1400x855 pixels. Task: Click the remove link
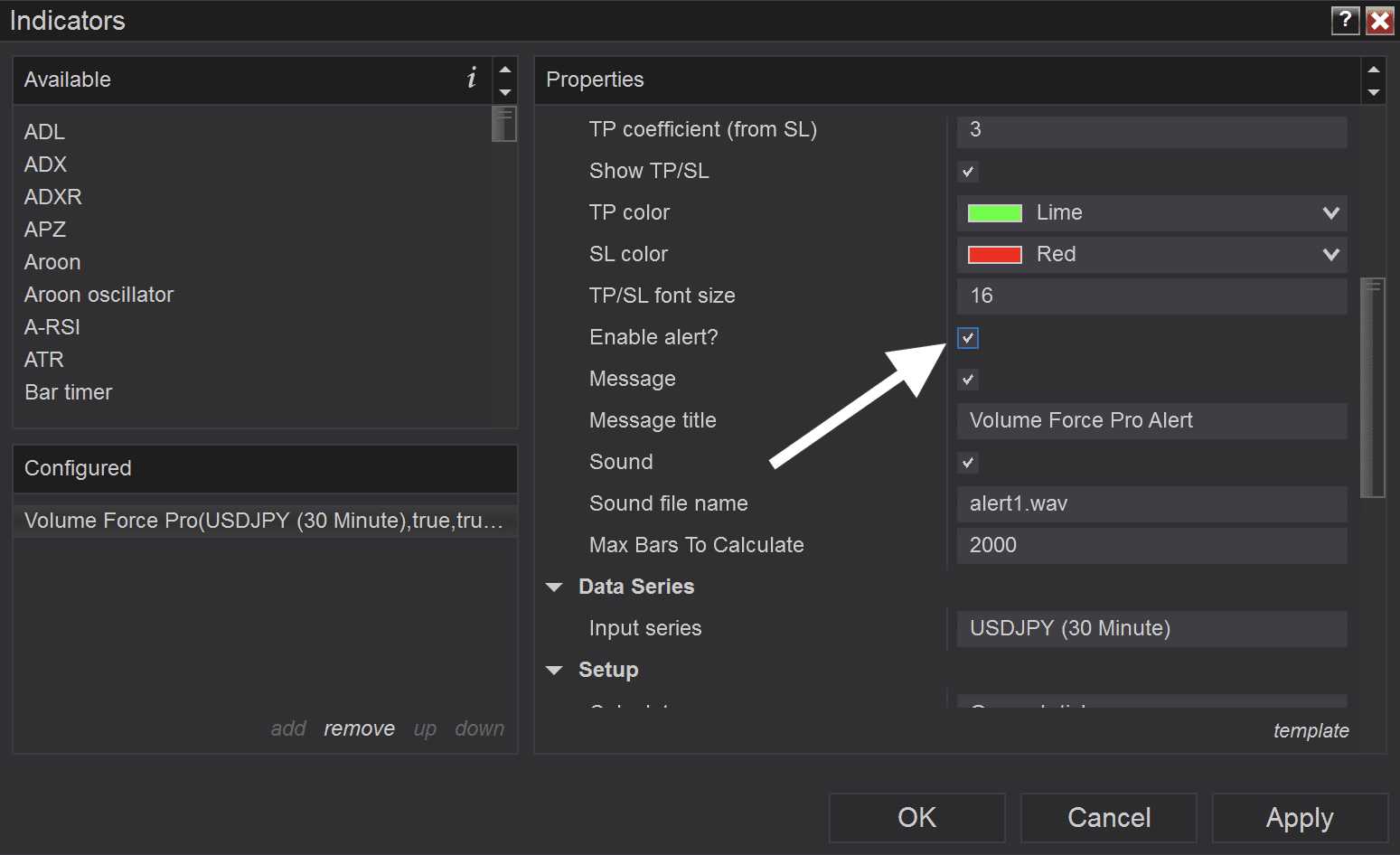359,728
